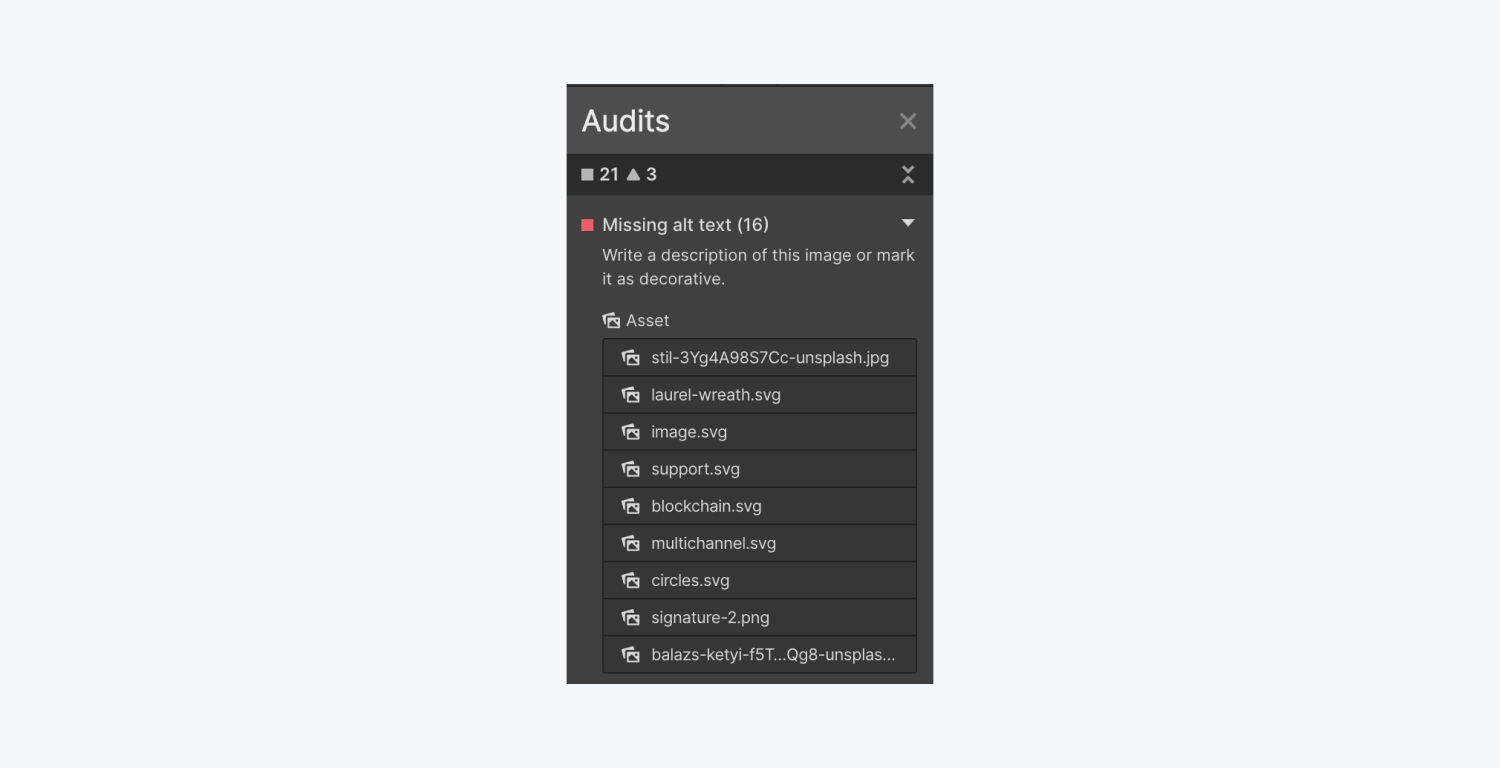Viewport: 1500px width, 768px height.
Task: Click the image icon next to circles.svg
Action: [630, 580]
